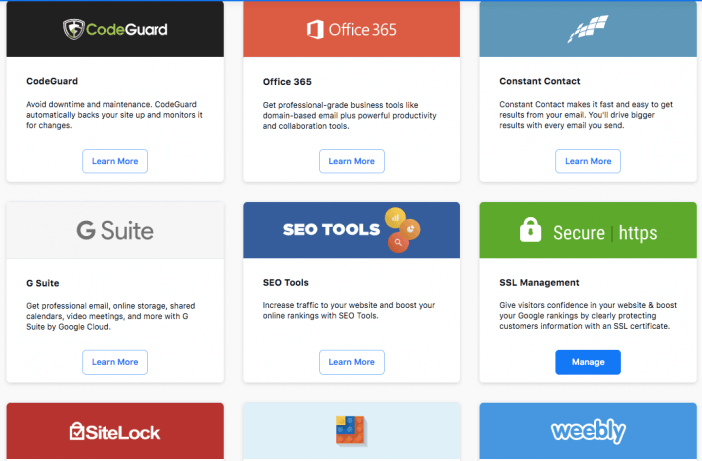Click the Weebly logo banner

coord(588,431)
